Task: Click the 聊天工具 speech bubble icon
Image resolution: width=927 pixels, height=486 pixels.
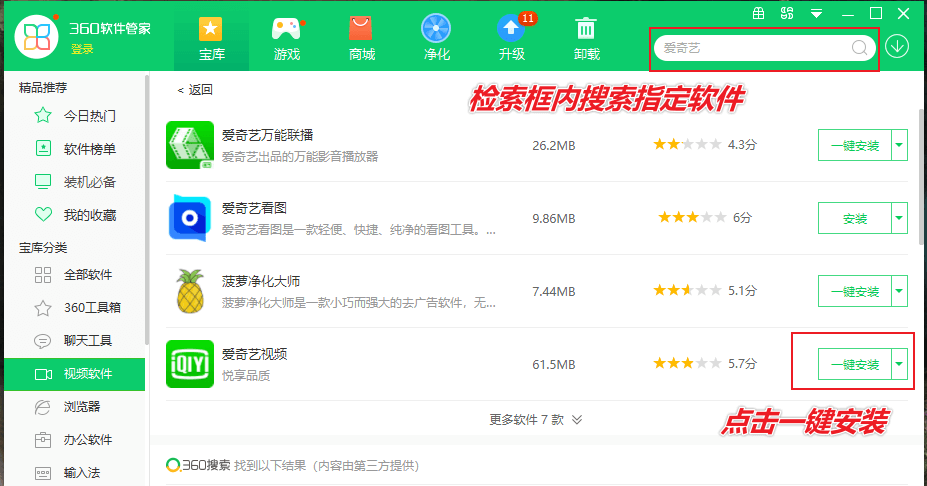Action: (x=43, y=341)
